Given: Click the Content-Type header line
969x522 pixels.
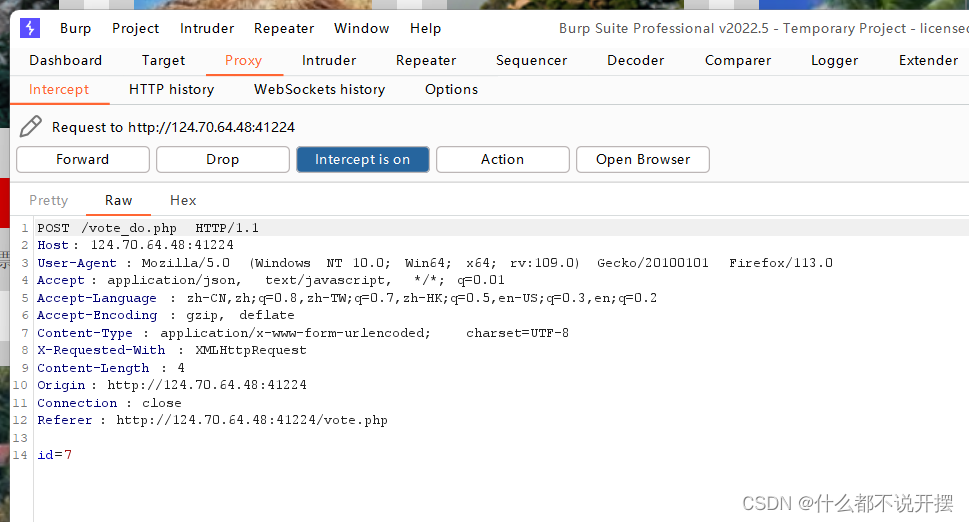Looking at the screenshot, I should coord(303,334).
